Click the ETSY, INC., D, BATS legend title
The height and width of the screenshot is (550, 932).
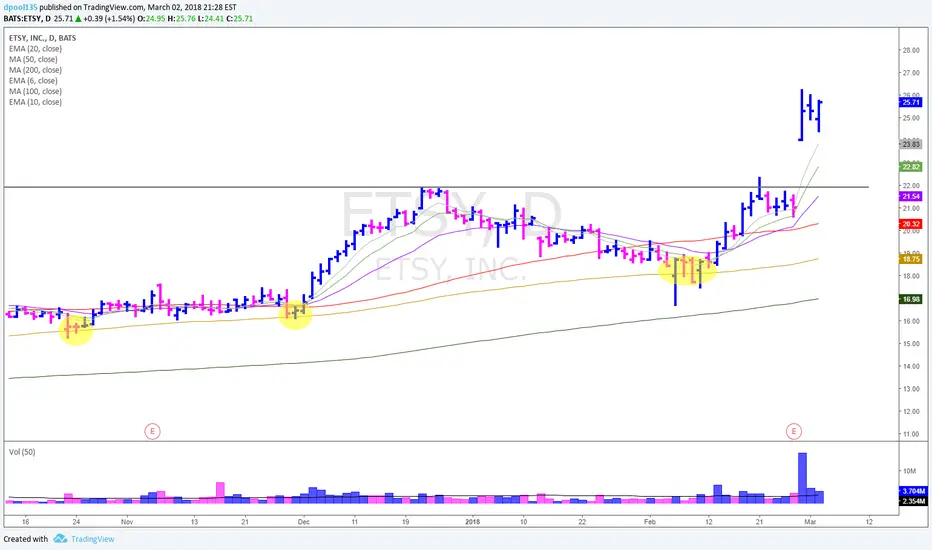coord(42,38)
